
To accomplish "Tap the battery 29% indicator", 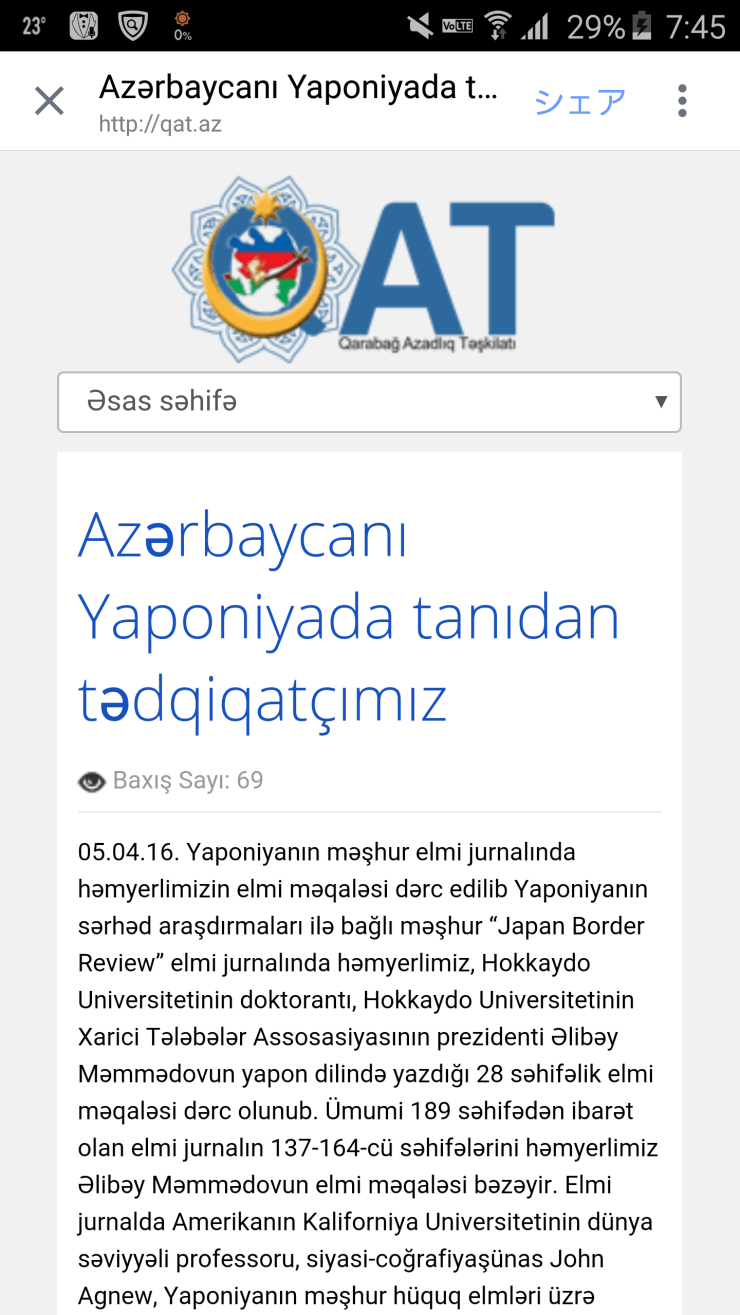I will coord(608,26).
